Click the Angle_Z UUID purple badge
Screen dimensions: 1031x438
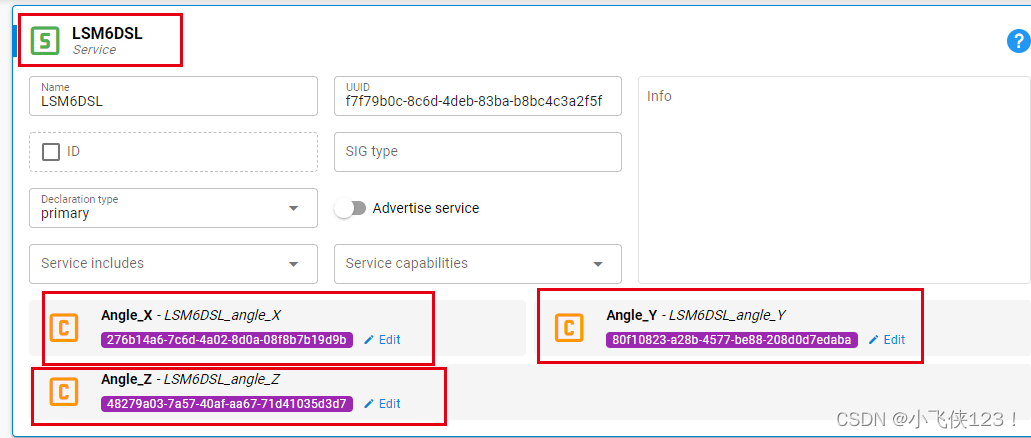[227, 404]
